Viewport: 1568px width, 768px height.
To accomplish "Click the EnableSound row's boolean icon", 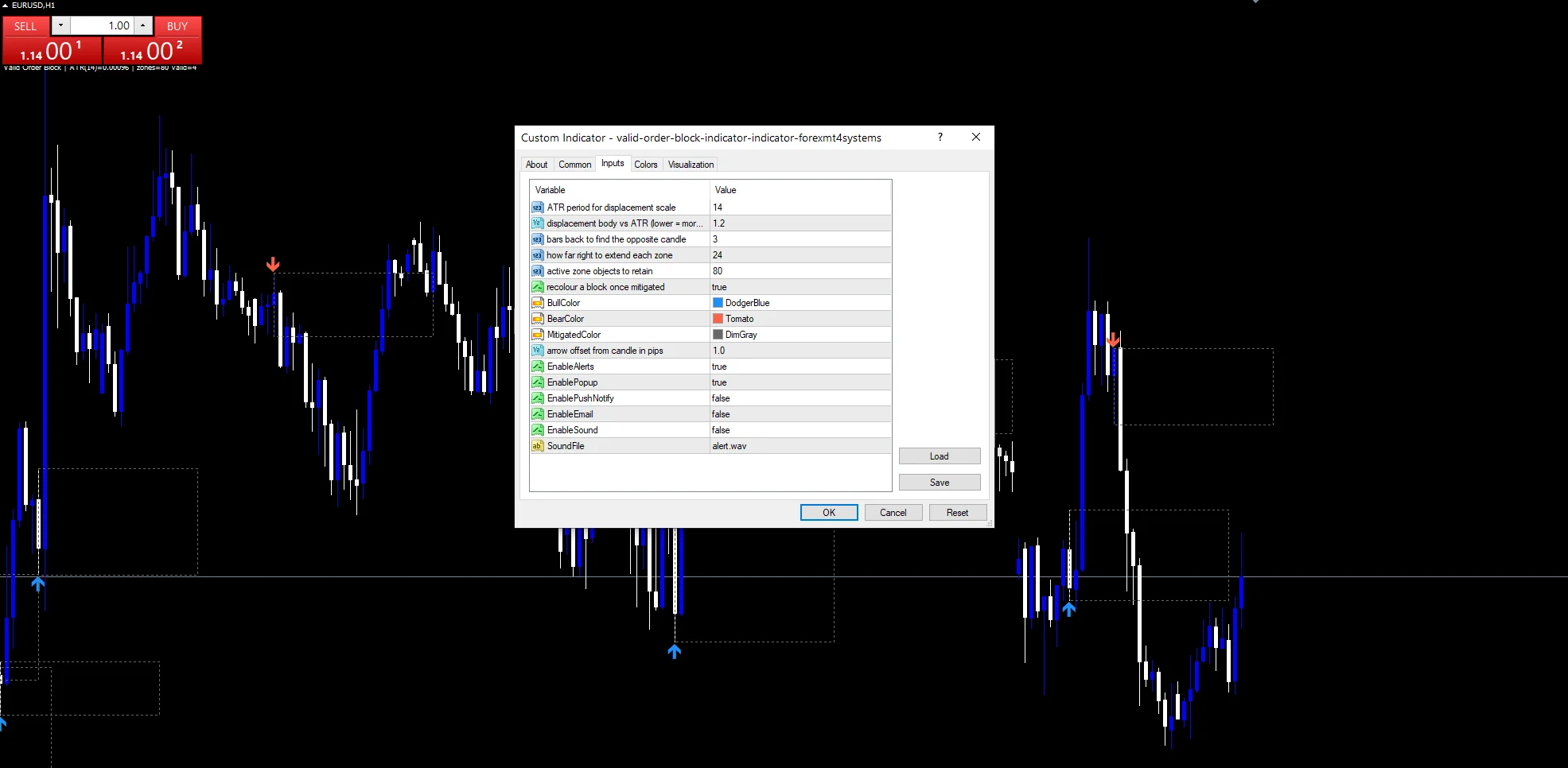I will coord(538,430).
